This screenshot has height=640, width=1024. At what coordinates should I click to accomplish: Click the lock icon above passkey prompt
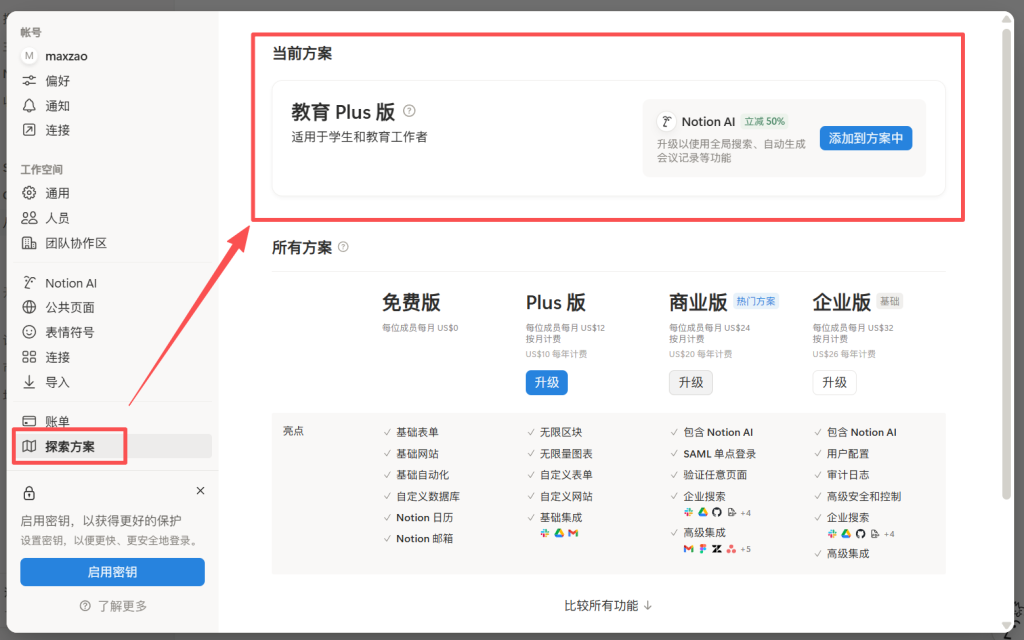[x=29, y=493]
